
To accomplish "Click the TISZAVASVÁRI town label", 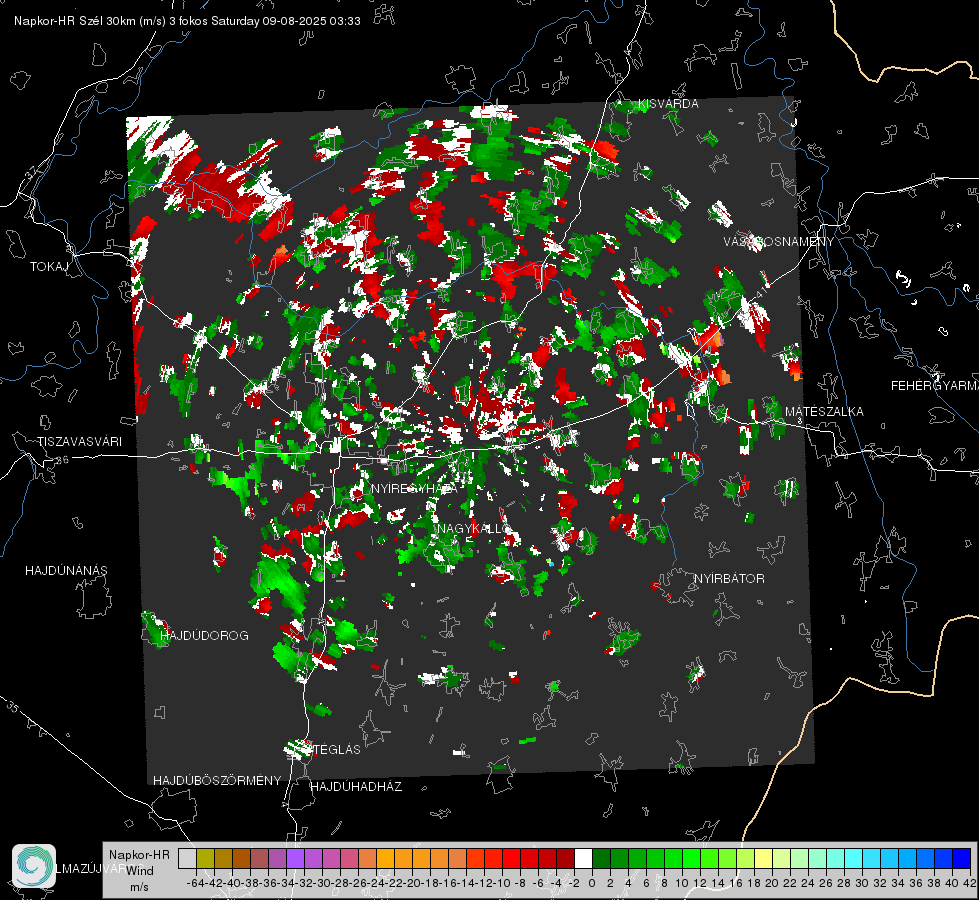I will pos(79,442).
